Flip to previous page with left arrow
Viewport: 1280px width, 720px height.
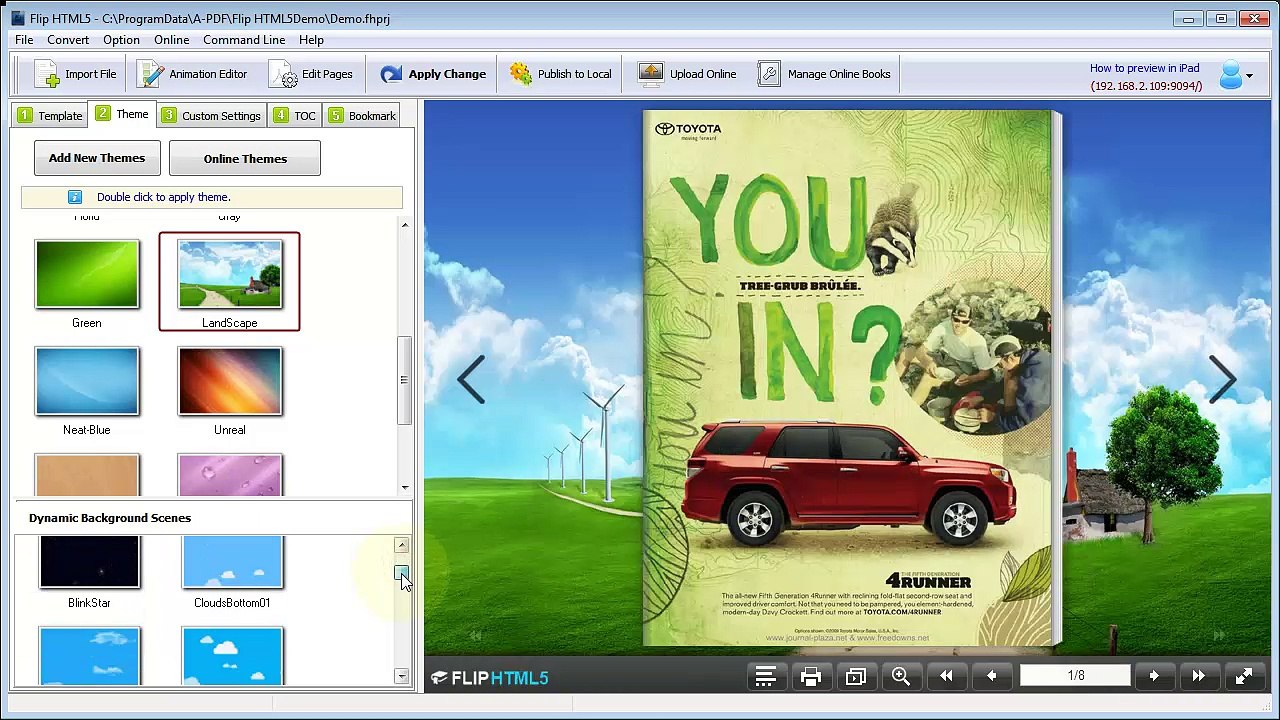pyautogui.click(x=471, y=380)
